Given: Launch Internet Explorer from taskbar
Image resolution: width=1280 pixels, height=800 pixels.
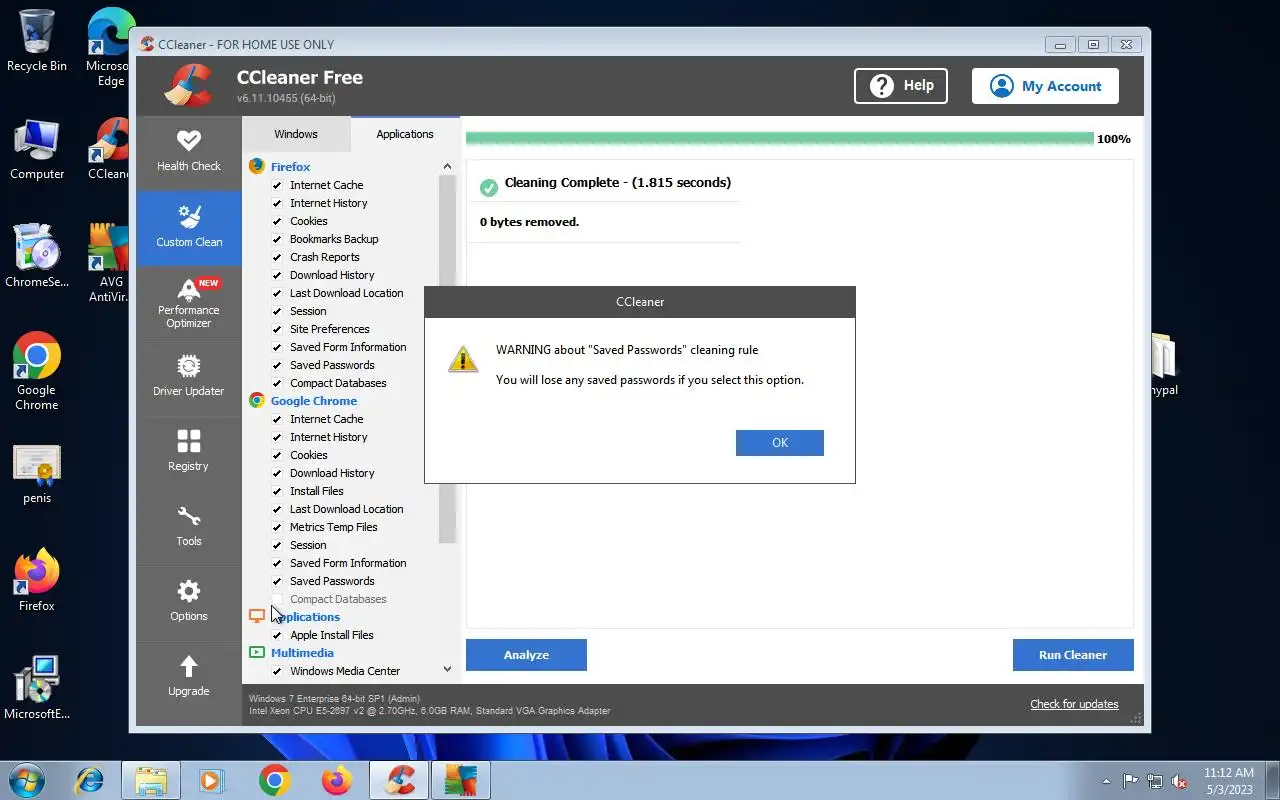Looking at the screenshot, I should [x=90, y=780].
